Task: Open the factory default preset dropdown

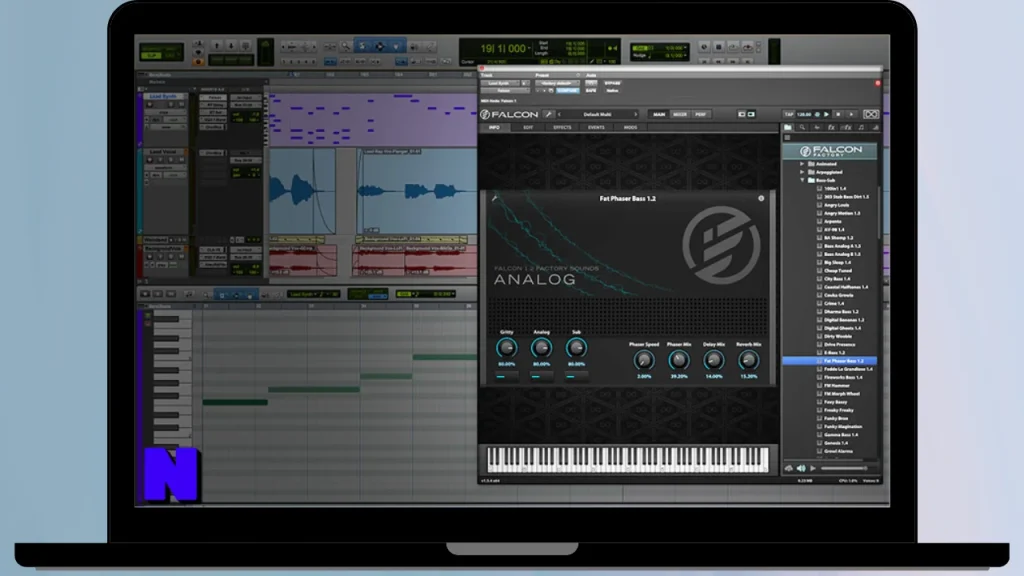Action: (x=556, y=84)
